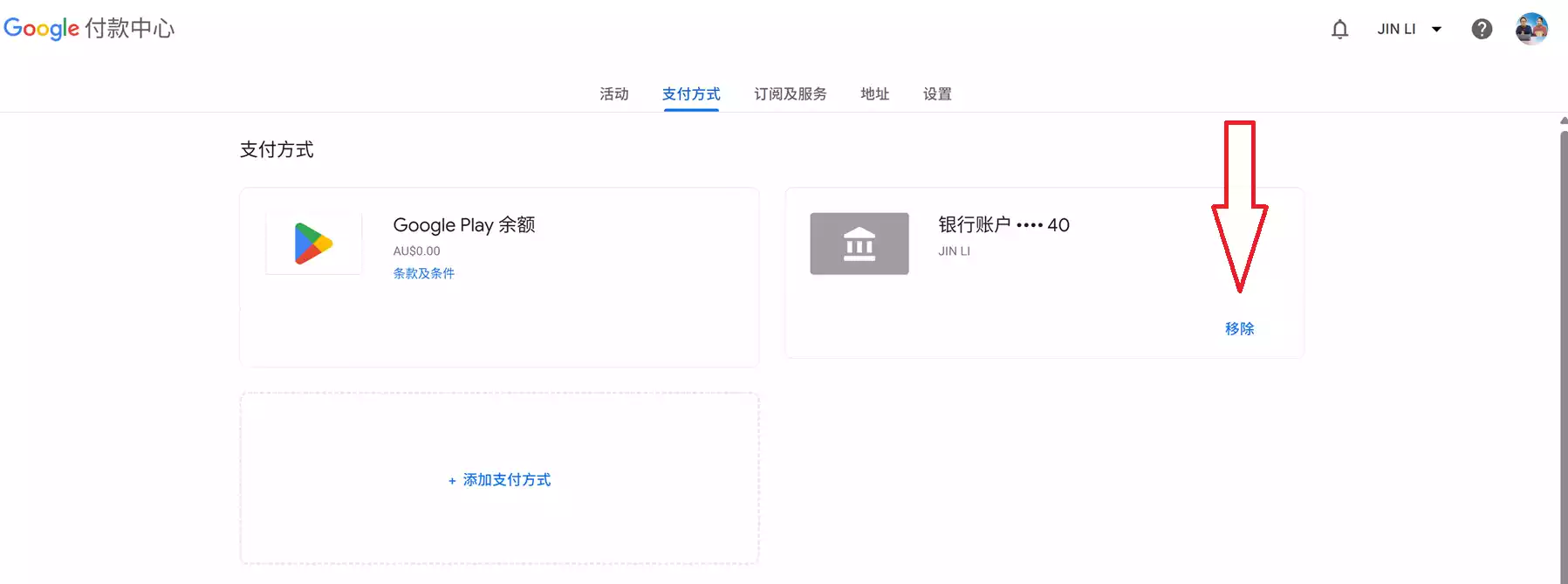Click the 添加支付方式 text button

coord(506,480)
